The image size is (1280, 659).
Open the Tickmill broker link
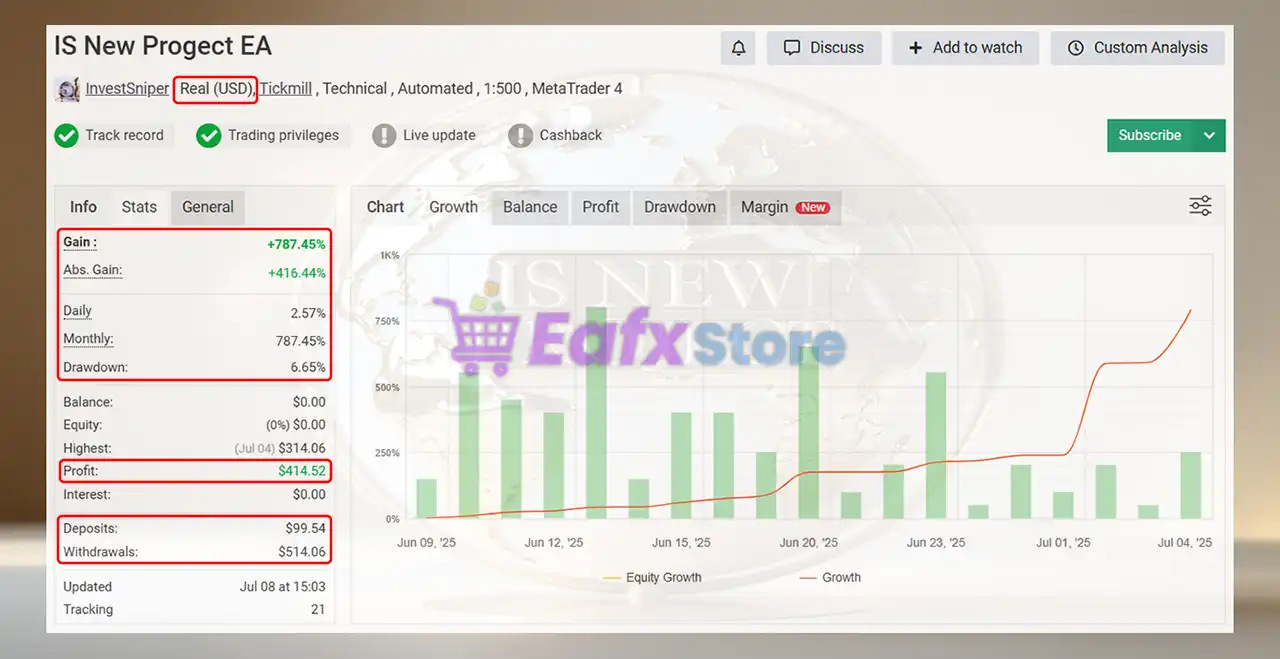click(286, 89)
